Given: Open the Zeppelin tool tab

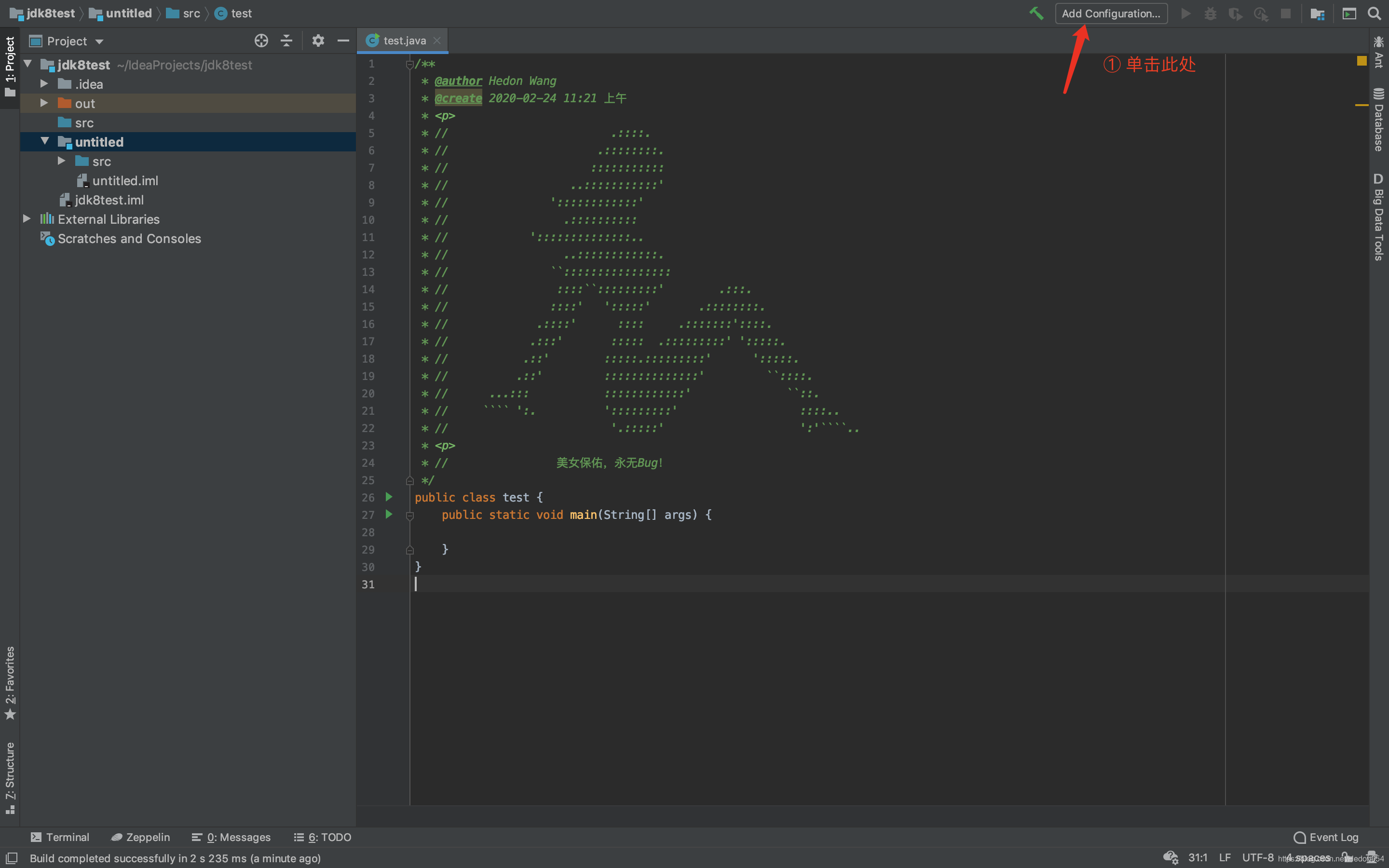Looking at the screenshot, I should [141, 837].
